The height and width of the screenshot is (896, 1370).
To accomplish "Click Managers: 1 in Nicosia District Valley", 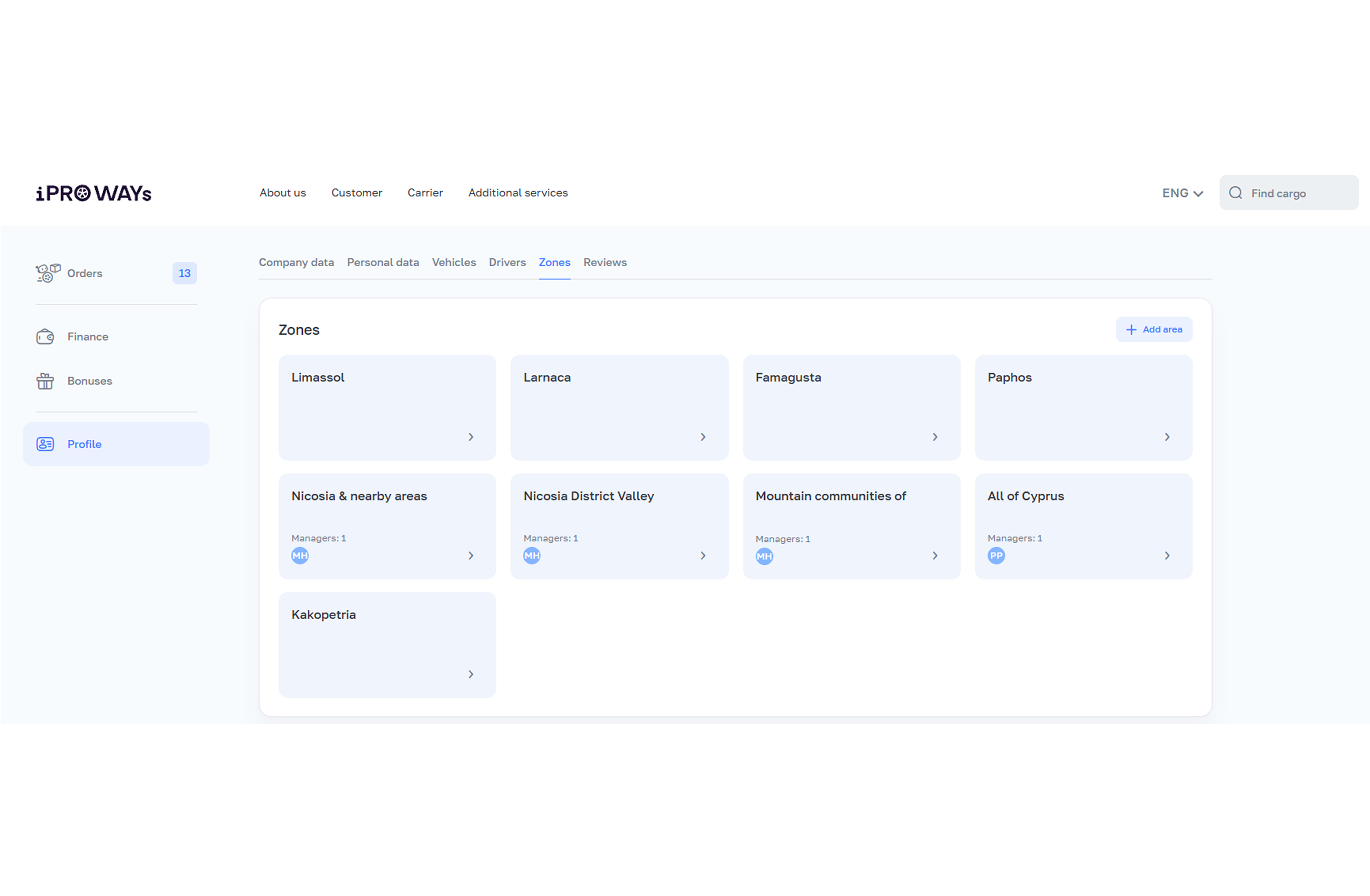I will click(551, 538).
